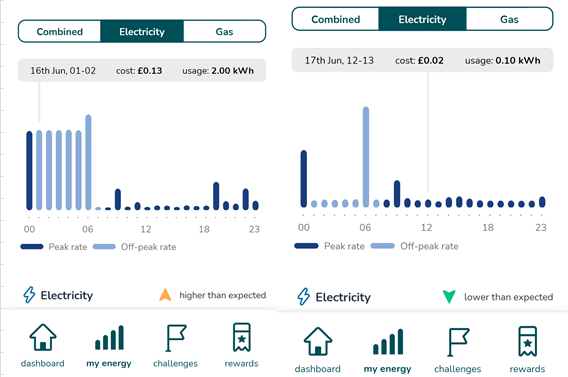Click green lower than expected arrow
This screenshot has width=568, height=377.
(449, 297)
